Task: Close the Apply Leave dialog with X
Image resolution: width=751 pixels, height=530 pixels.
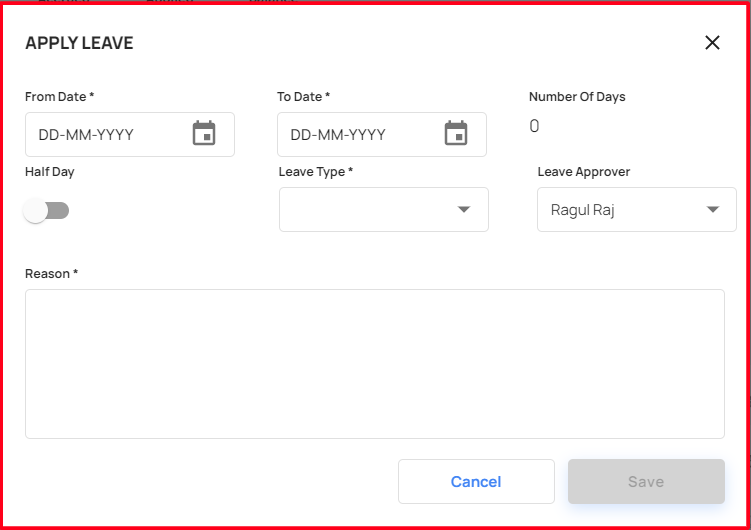Action: (x=712, y=43)
